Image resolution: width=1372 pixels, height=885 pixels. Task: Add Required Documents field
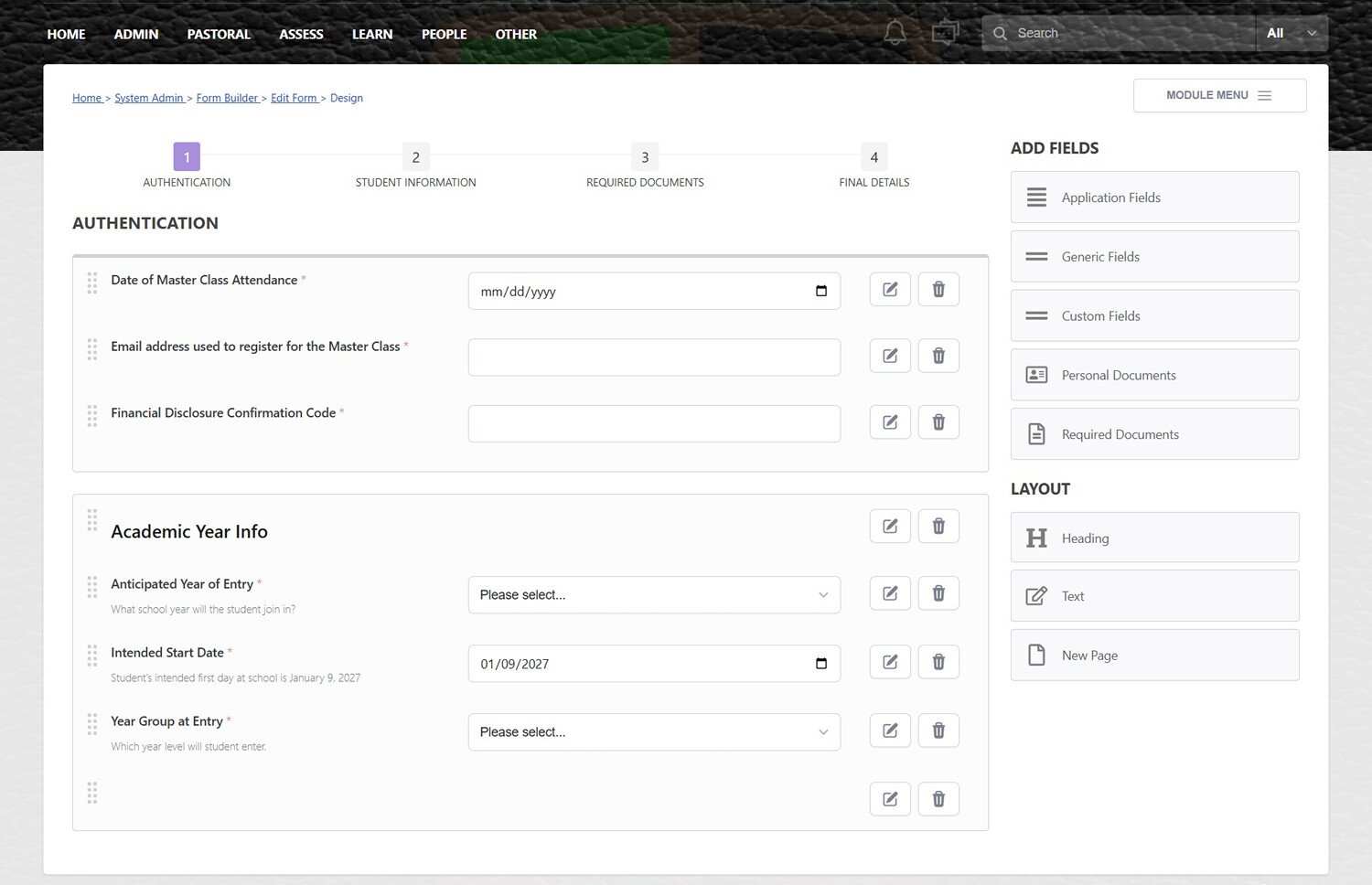point(1154,434)
